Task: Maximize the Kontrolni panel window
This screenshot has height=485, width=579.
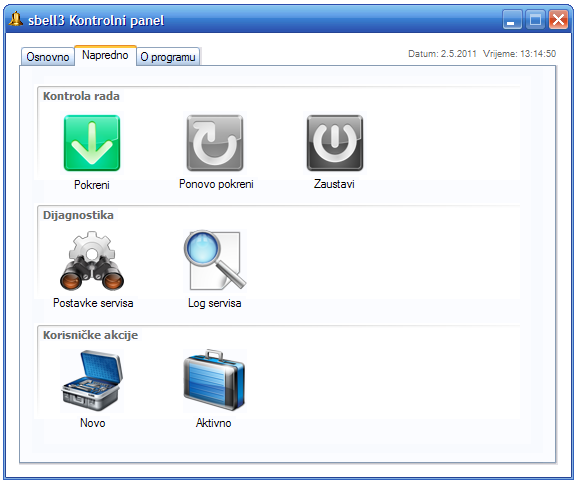Action: pos(535,20)
